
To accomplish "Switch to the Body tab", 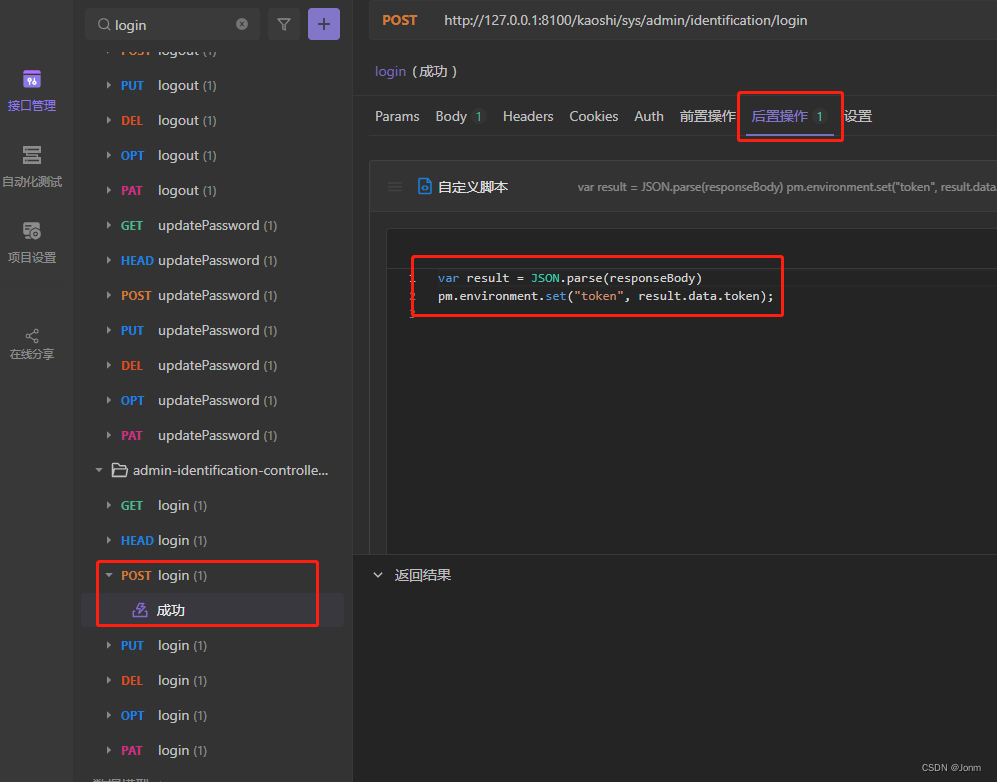I will [x=450, y=116].
